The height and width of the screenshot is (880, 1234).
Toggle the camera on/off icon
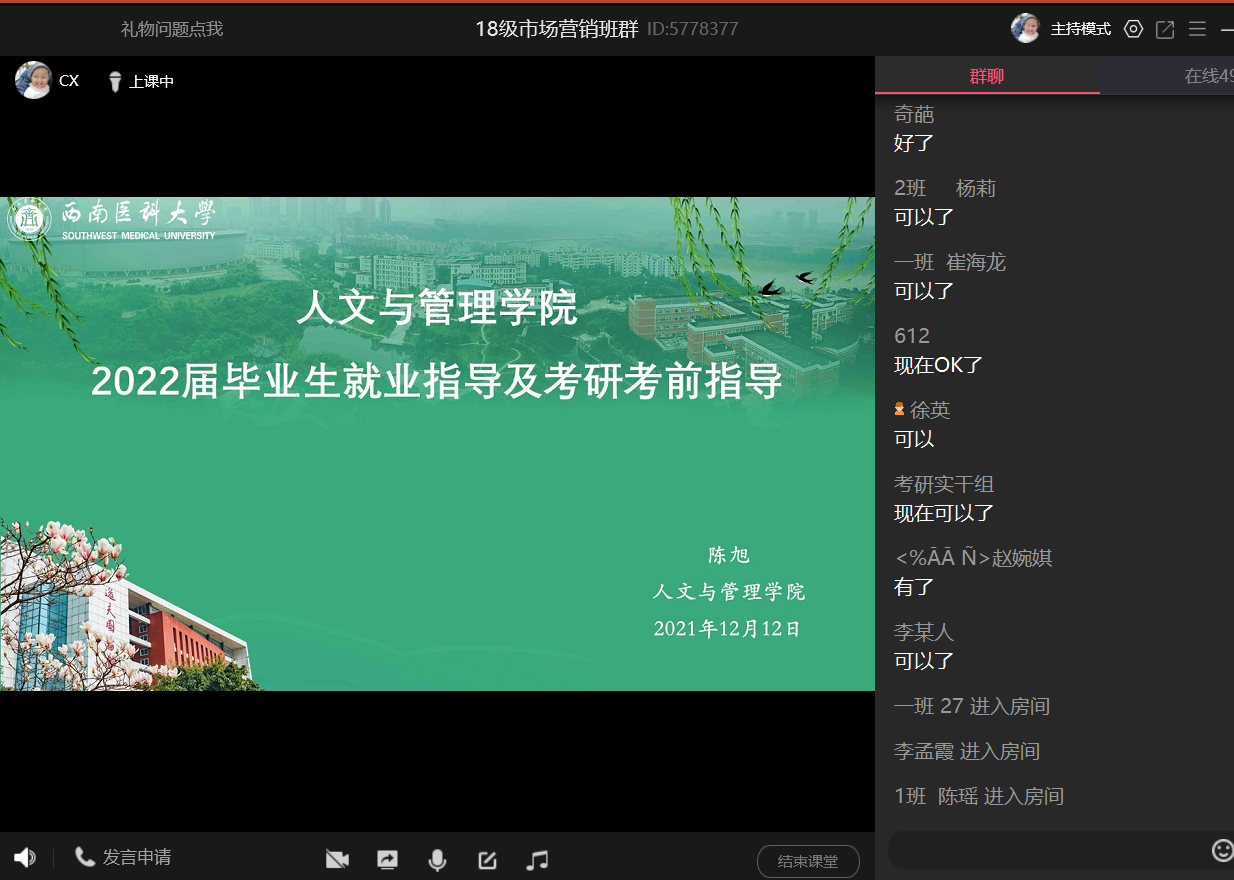[337, 860]
